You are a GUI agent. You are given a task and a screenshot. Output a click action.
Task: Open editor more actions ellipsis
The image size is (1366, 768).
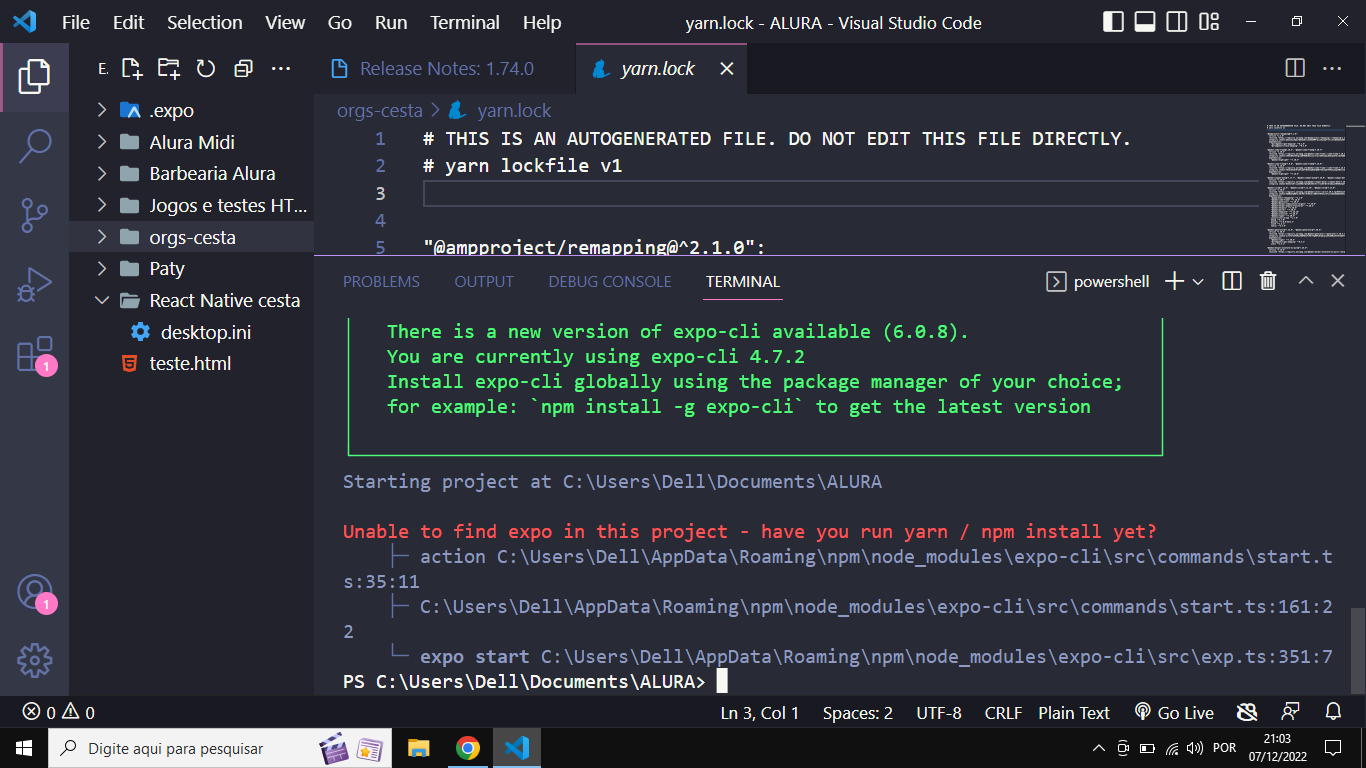click(x=1332, y=68)
